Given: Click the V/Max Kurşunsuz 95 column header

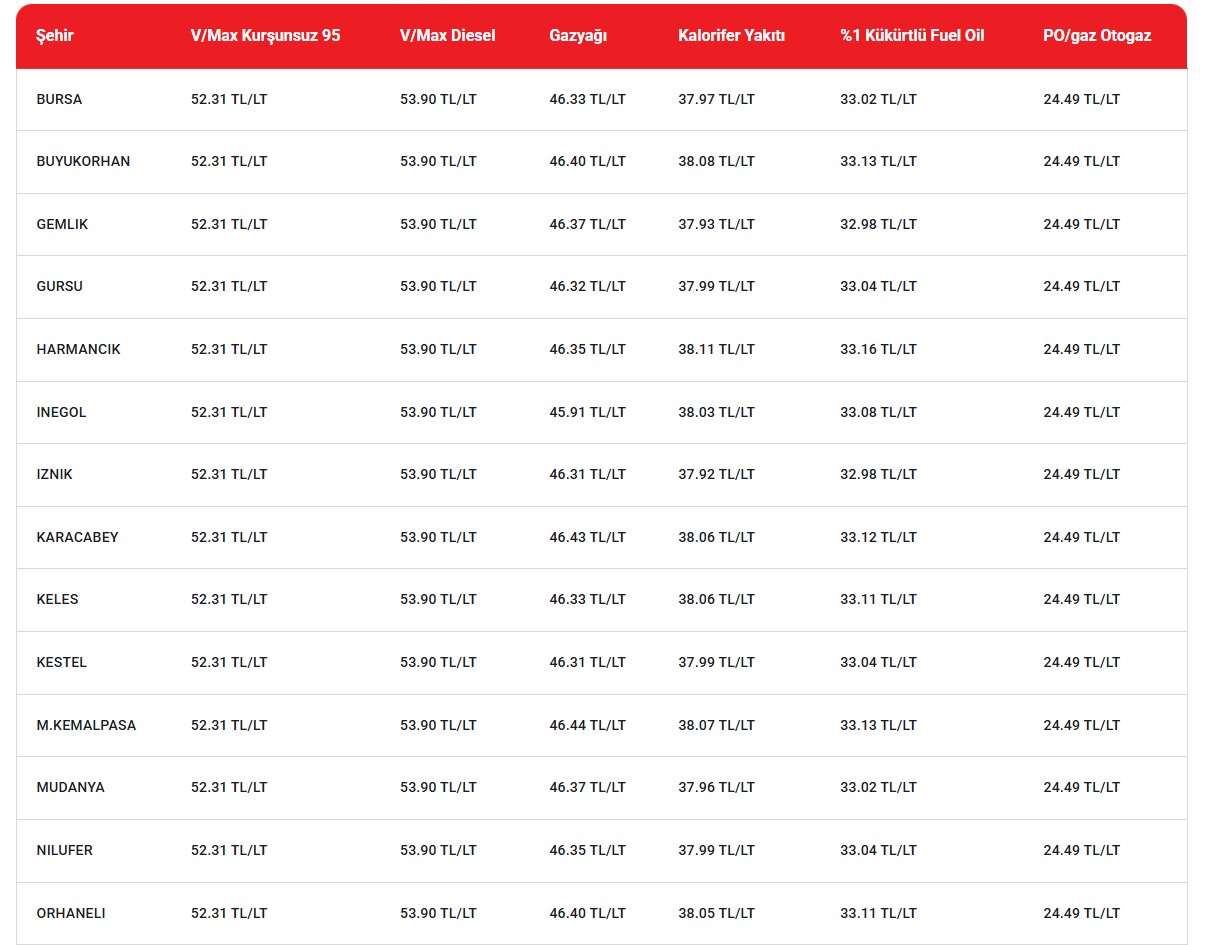Looking at the screenshot, I should pos(266,36).
